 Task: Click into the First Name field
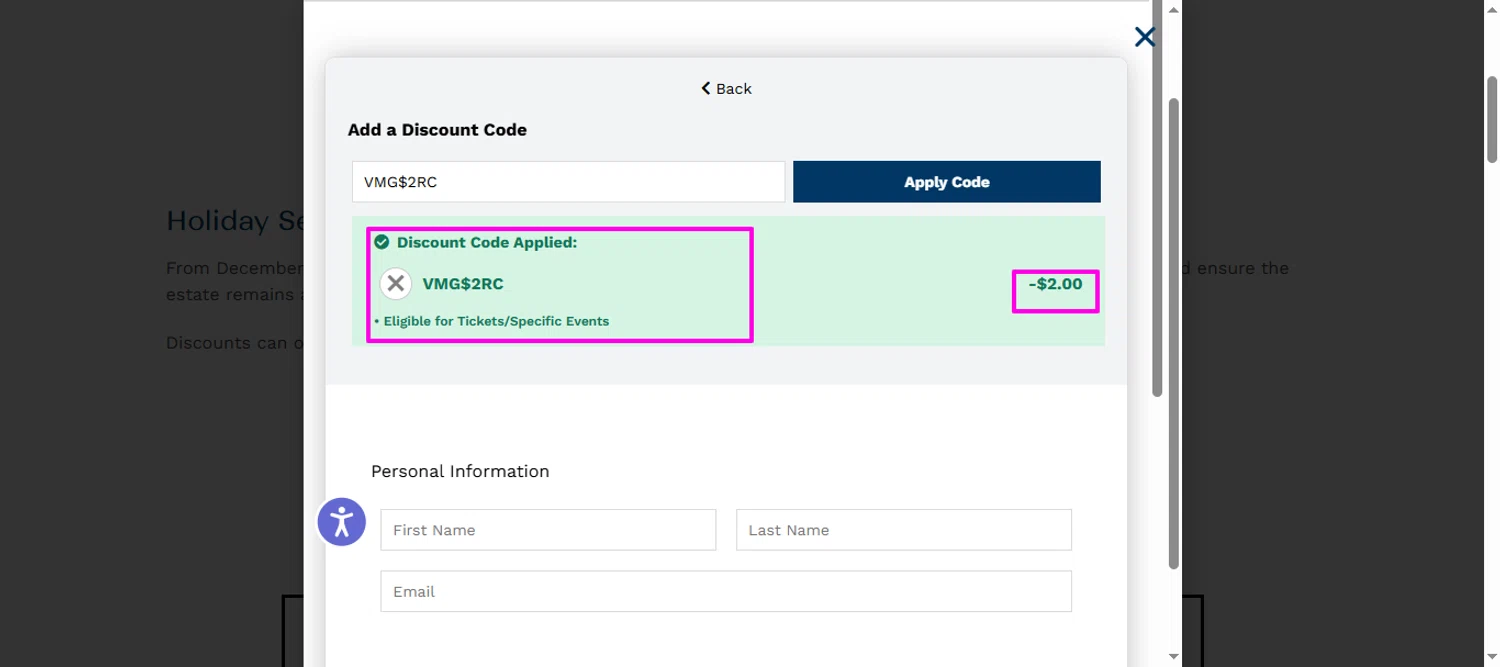pyautogui.click(x=548, y=530)
